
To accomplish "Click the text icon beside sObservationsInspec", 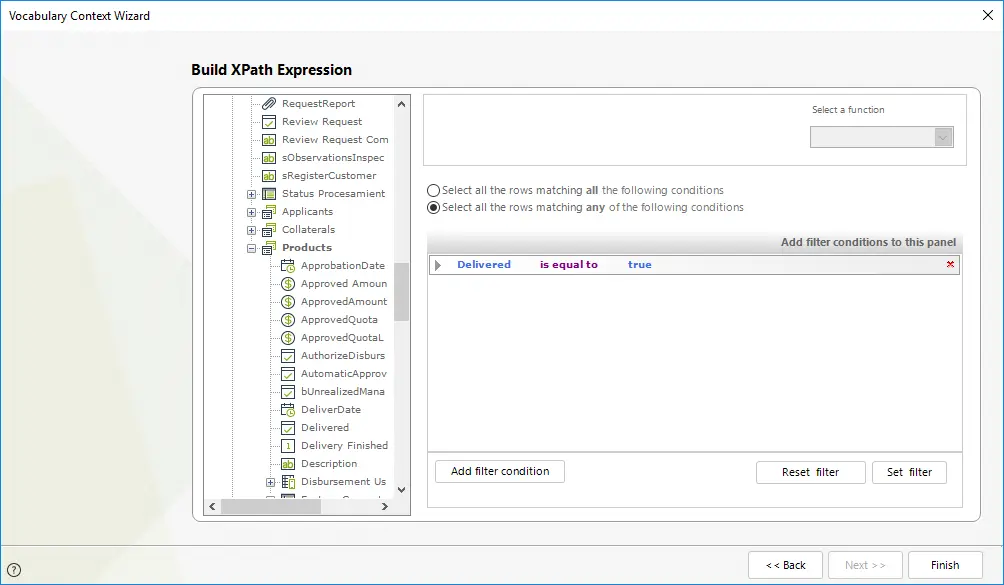I will click(269, 157).
